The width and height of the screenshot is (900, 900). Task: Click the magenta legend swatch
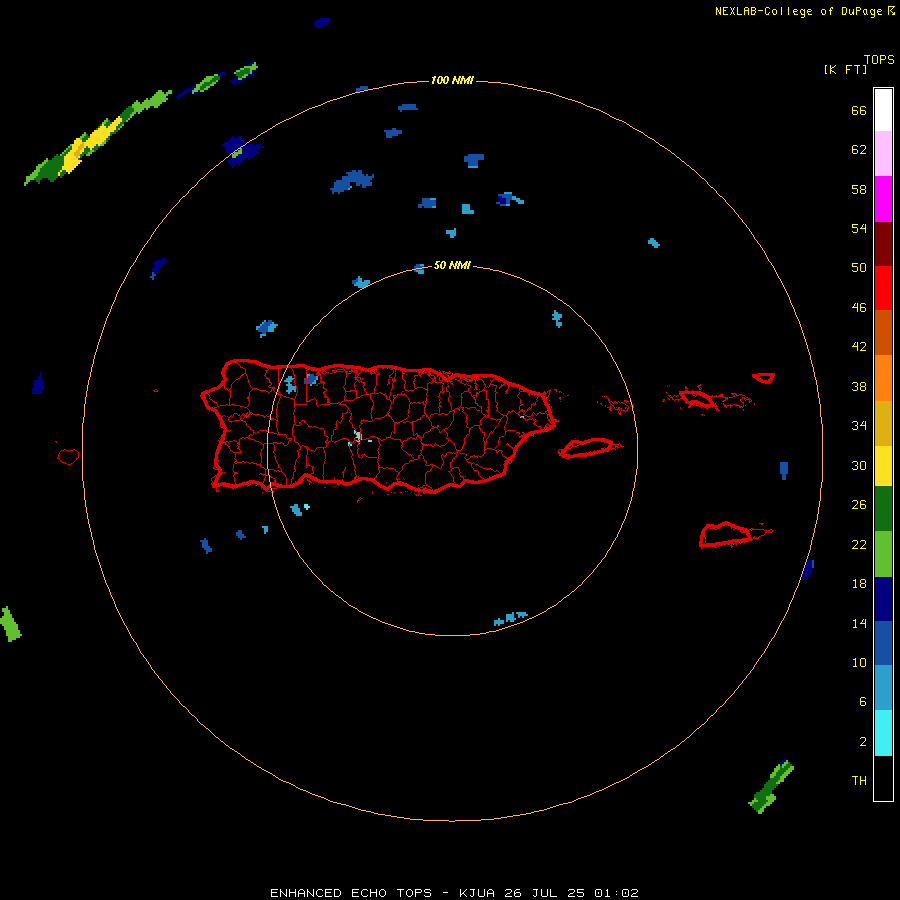[x=883, y=199]
